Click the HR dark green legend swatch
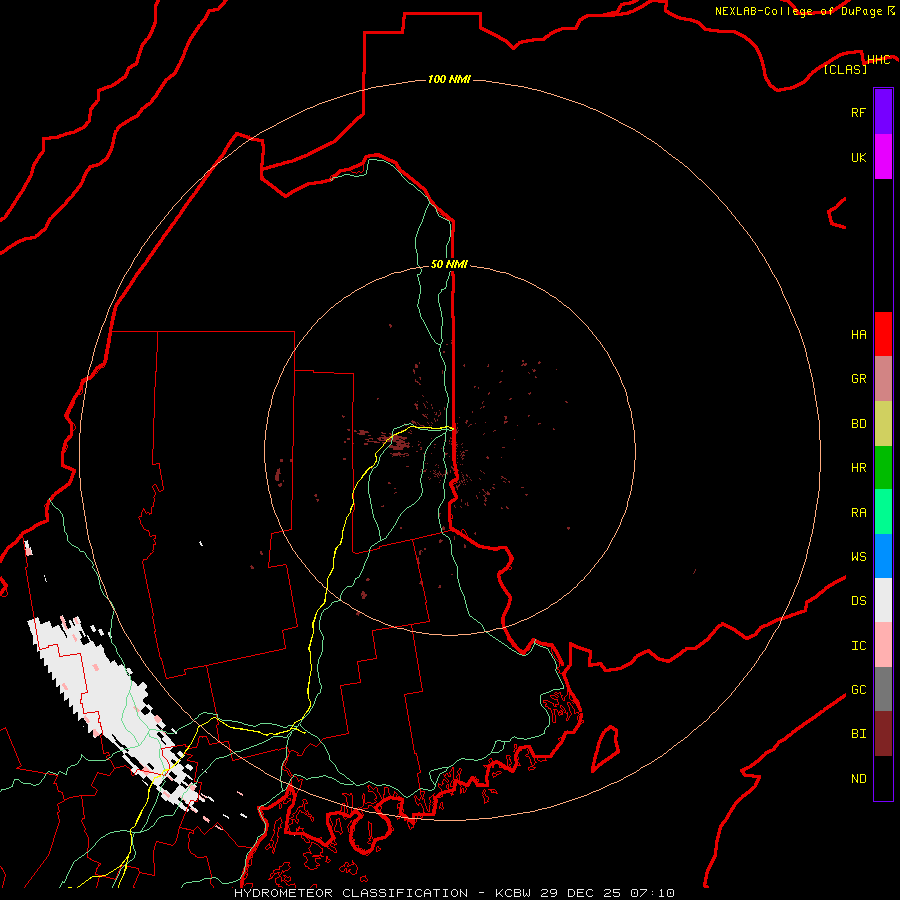The height and width of the screenshot is (900, 900). tap(883, 468)
